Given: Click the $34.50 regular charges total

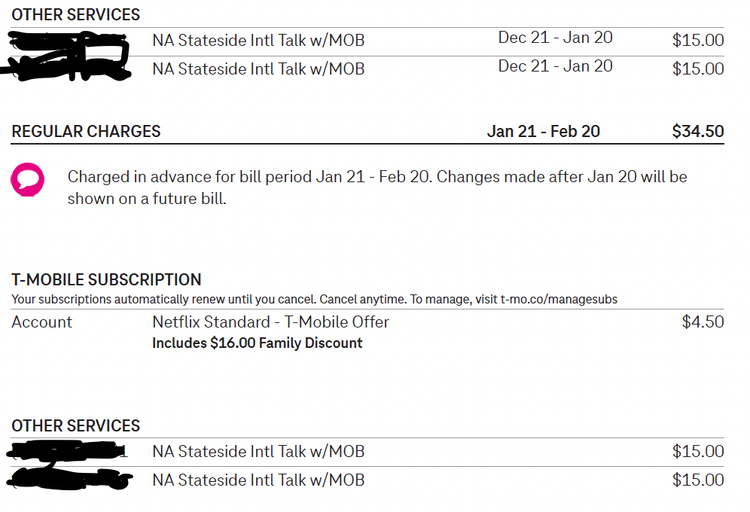Looking at the screenshot, I should (x=698, y=131).
